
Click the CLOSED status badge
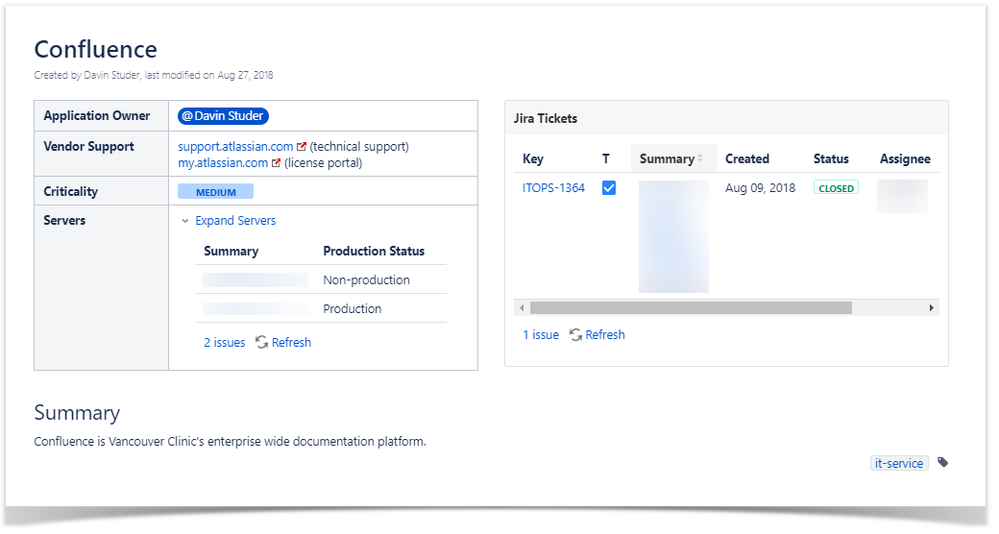(x=836, y=188)
